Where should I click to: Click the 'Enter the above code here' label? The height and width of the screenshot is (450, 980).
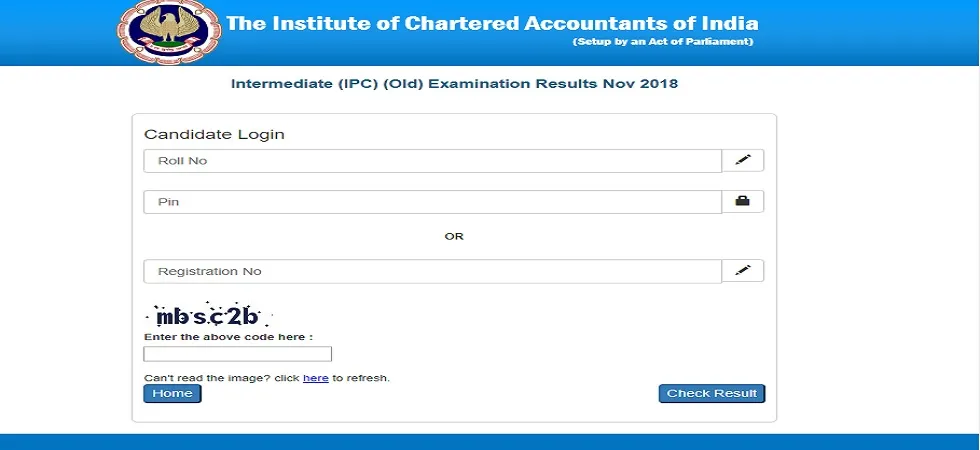229,337
